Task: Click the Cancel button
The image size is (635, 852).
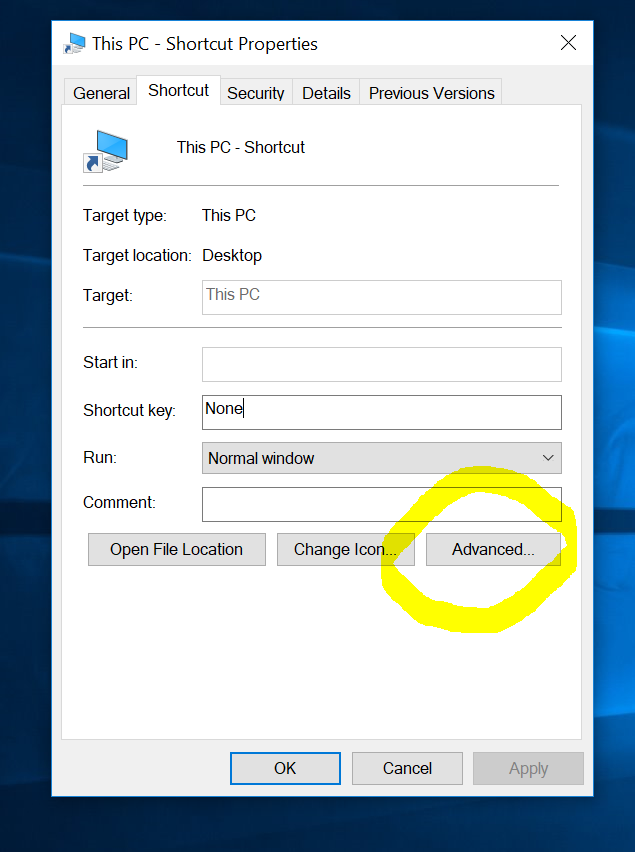Action: (407, 768)
